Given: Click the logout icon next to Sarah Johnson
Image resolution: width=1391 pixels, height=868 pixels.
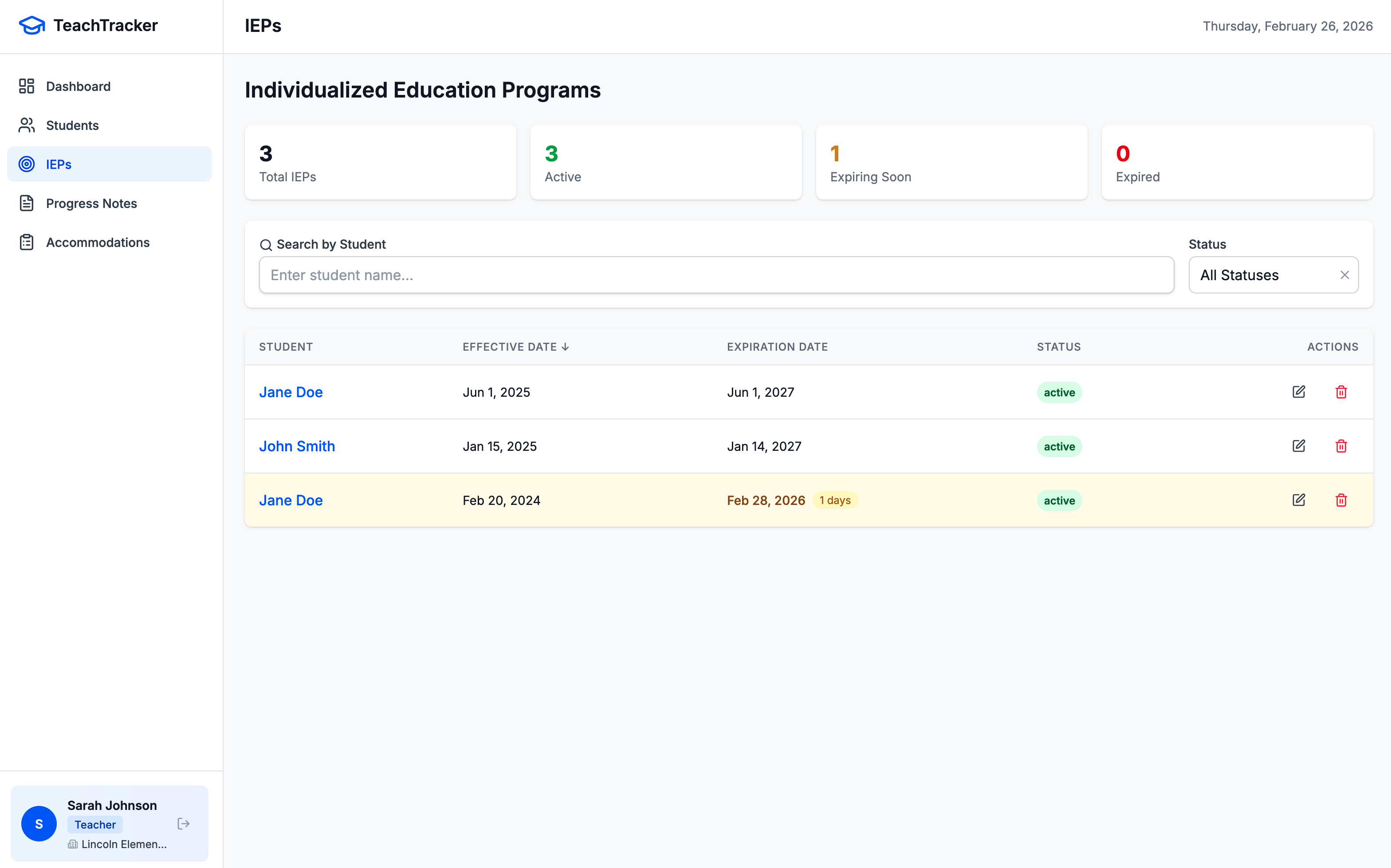Looking at the screenshot, I should [x=184, y=823].
